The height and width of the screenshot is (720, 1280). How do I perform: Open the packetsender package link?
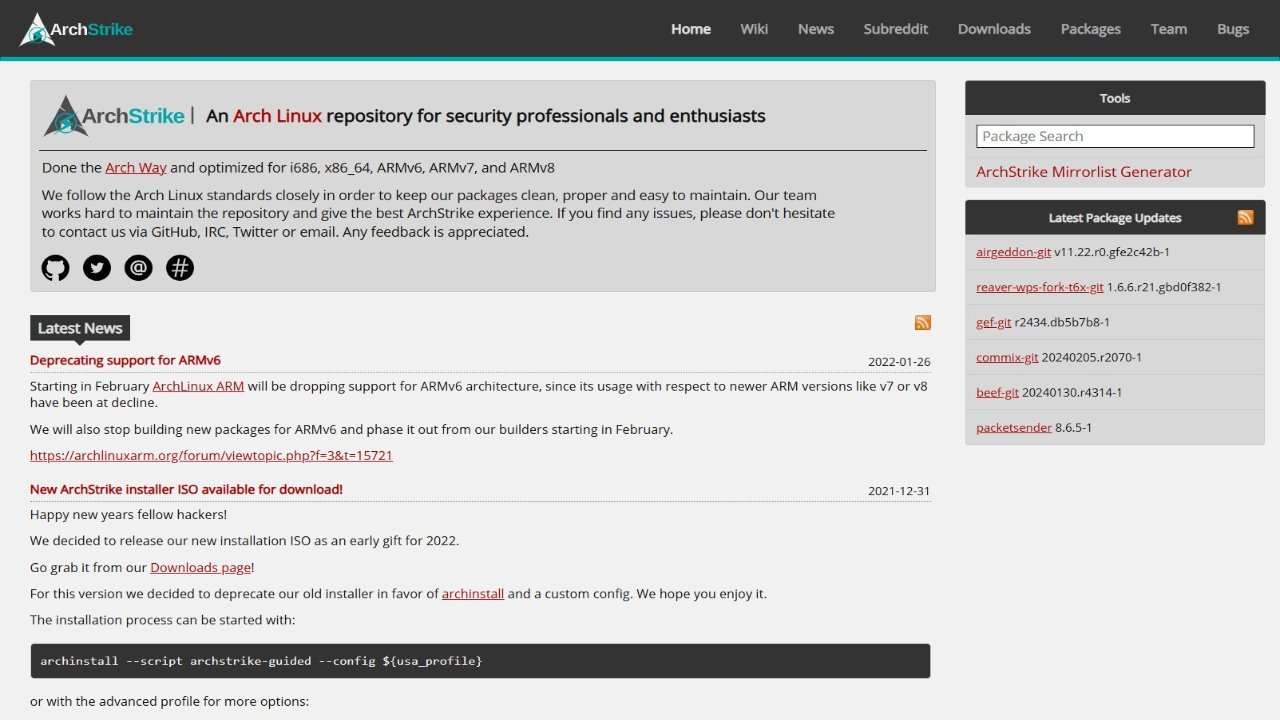1014,427
